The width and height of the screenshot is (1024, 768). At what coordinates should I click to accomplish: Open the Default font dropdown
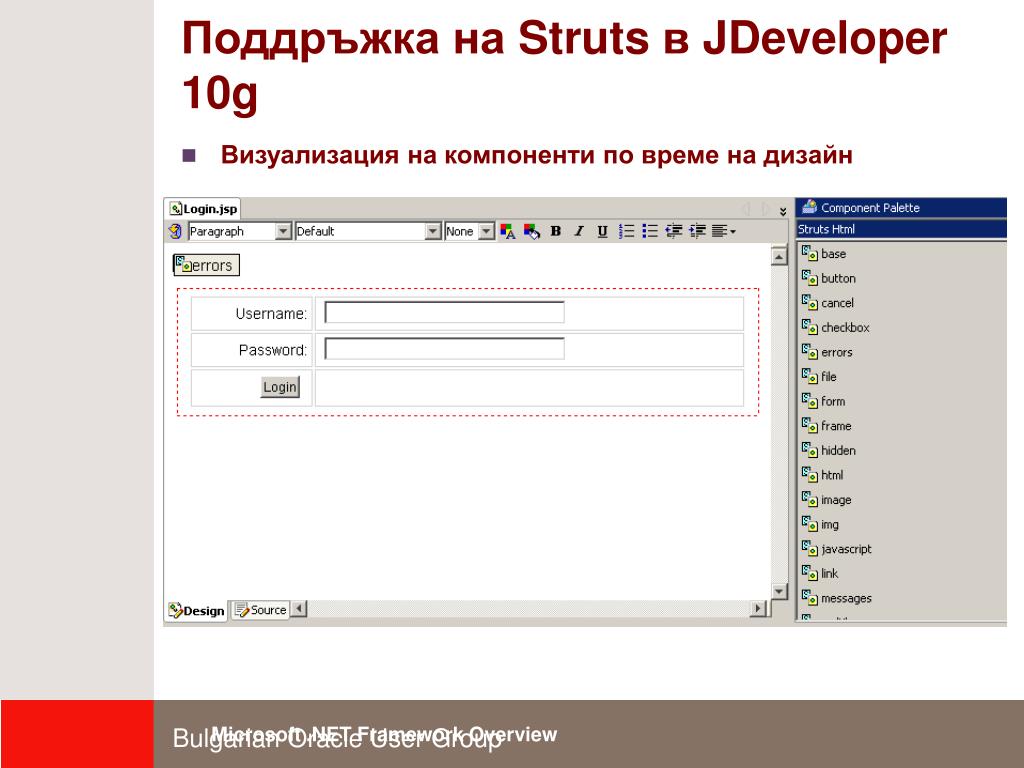tap(433, 231)
